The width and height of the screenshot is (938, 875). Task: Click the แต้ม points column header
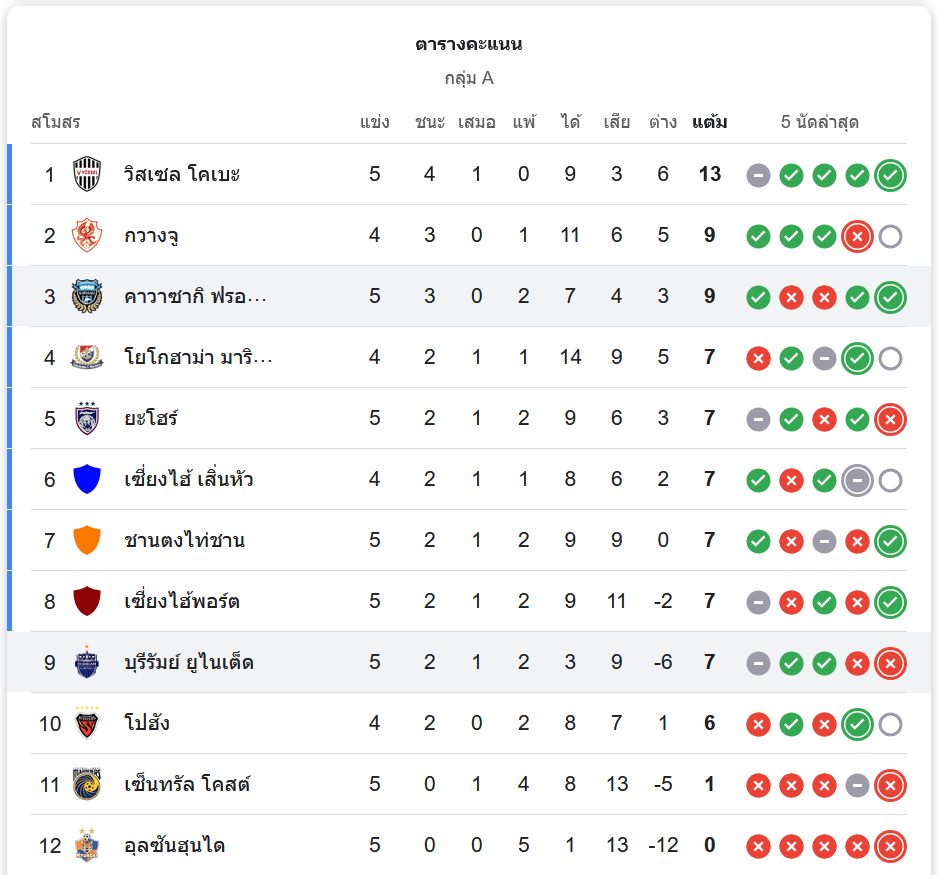(709, 123)
